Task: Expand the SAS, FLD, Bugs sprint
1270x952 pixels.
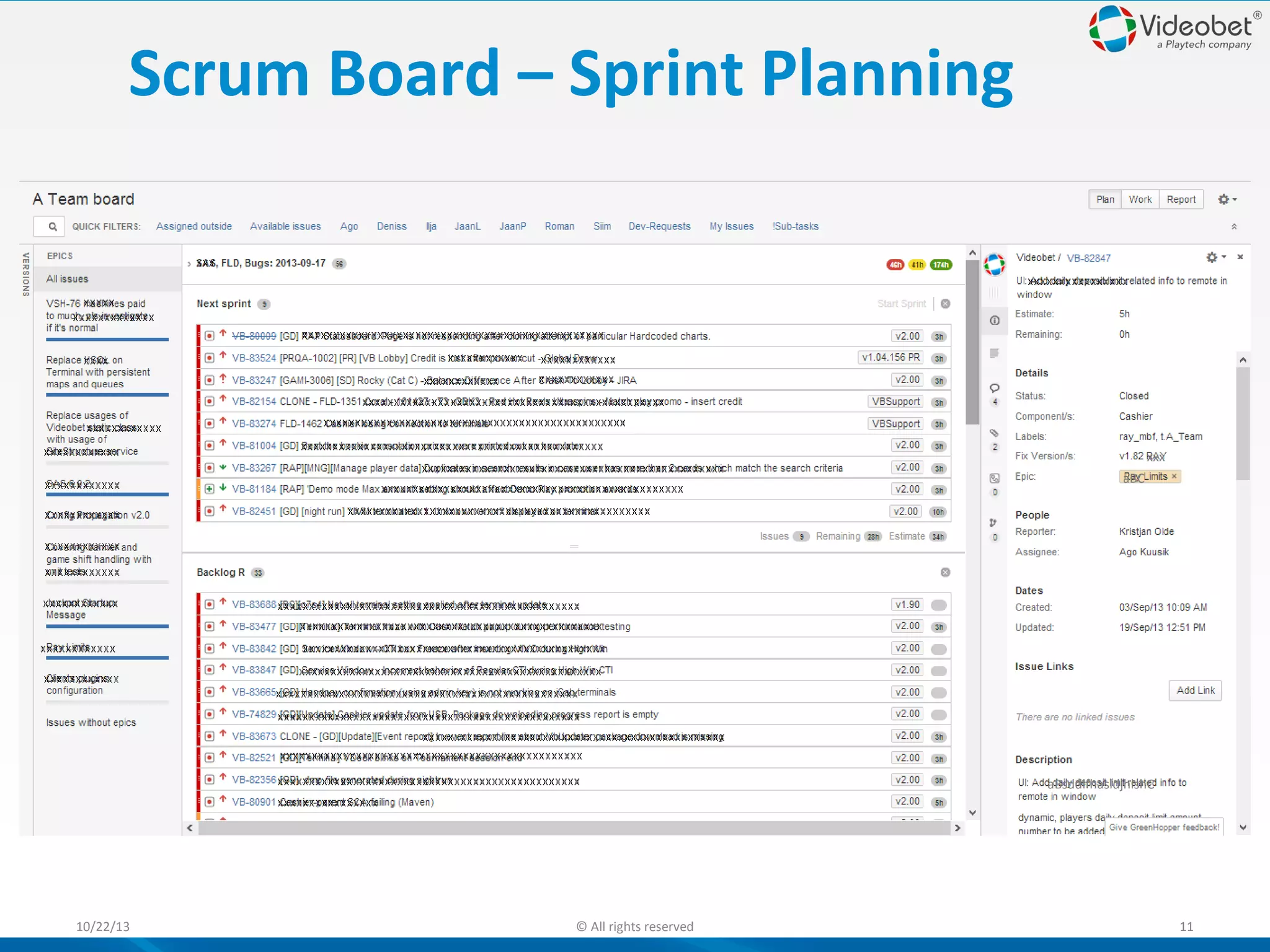Action: (x=189, y=264)
